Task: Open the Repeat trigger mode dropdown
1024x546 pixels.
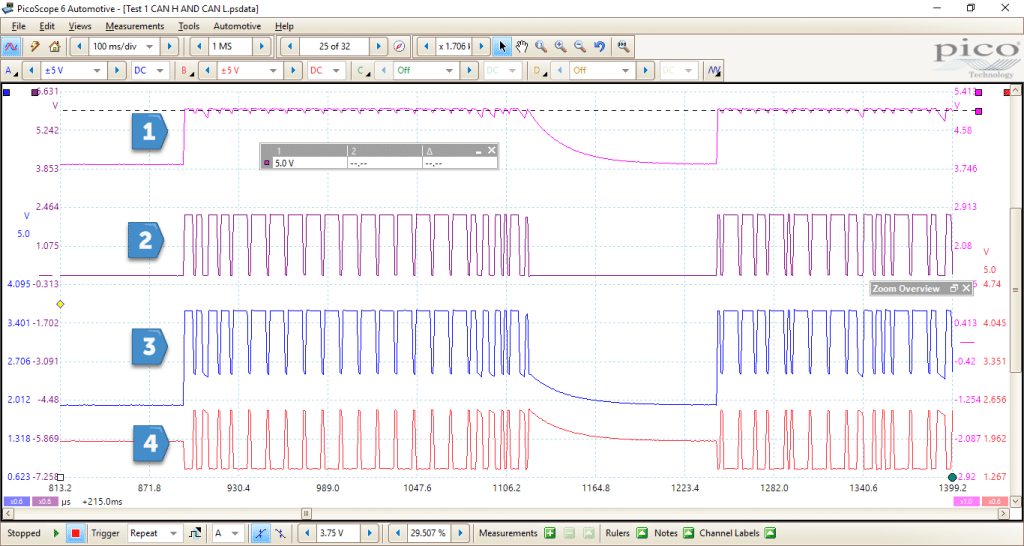Action: pyautogui.click(x=155, y=533)
